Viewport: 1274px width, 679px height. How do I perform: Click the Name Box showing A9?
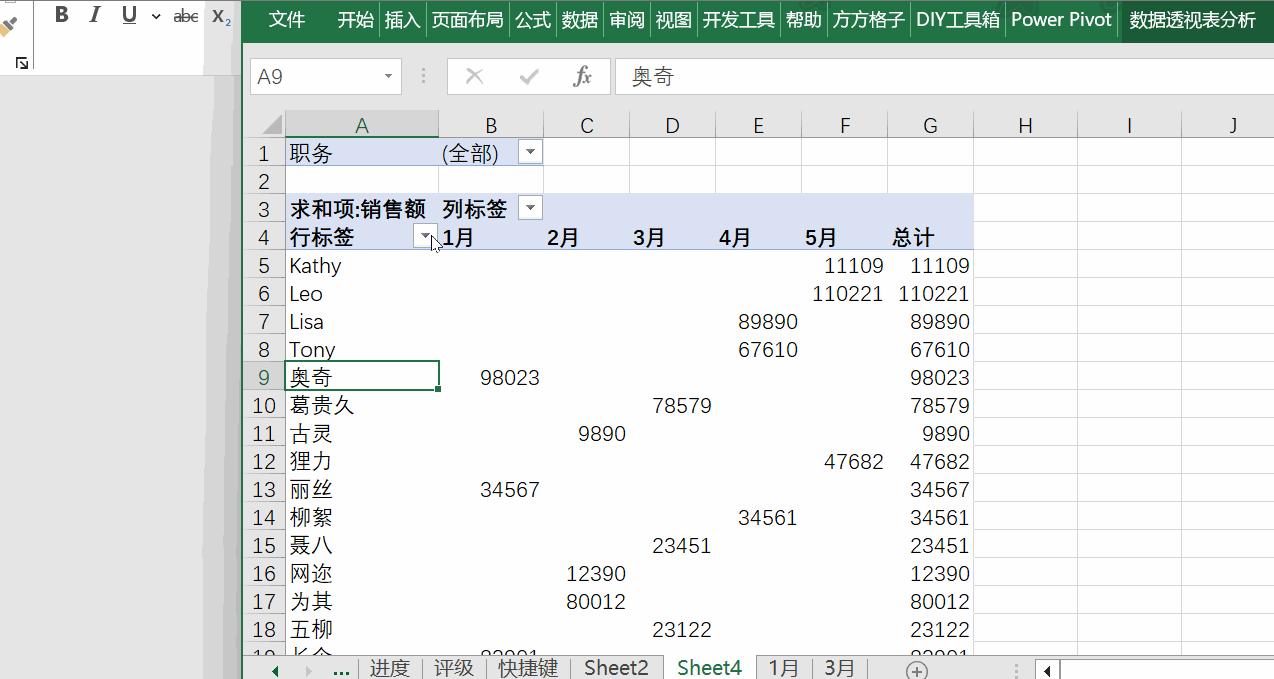[317, 75]
